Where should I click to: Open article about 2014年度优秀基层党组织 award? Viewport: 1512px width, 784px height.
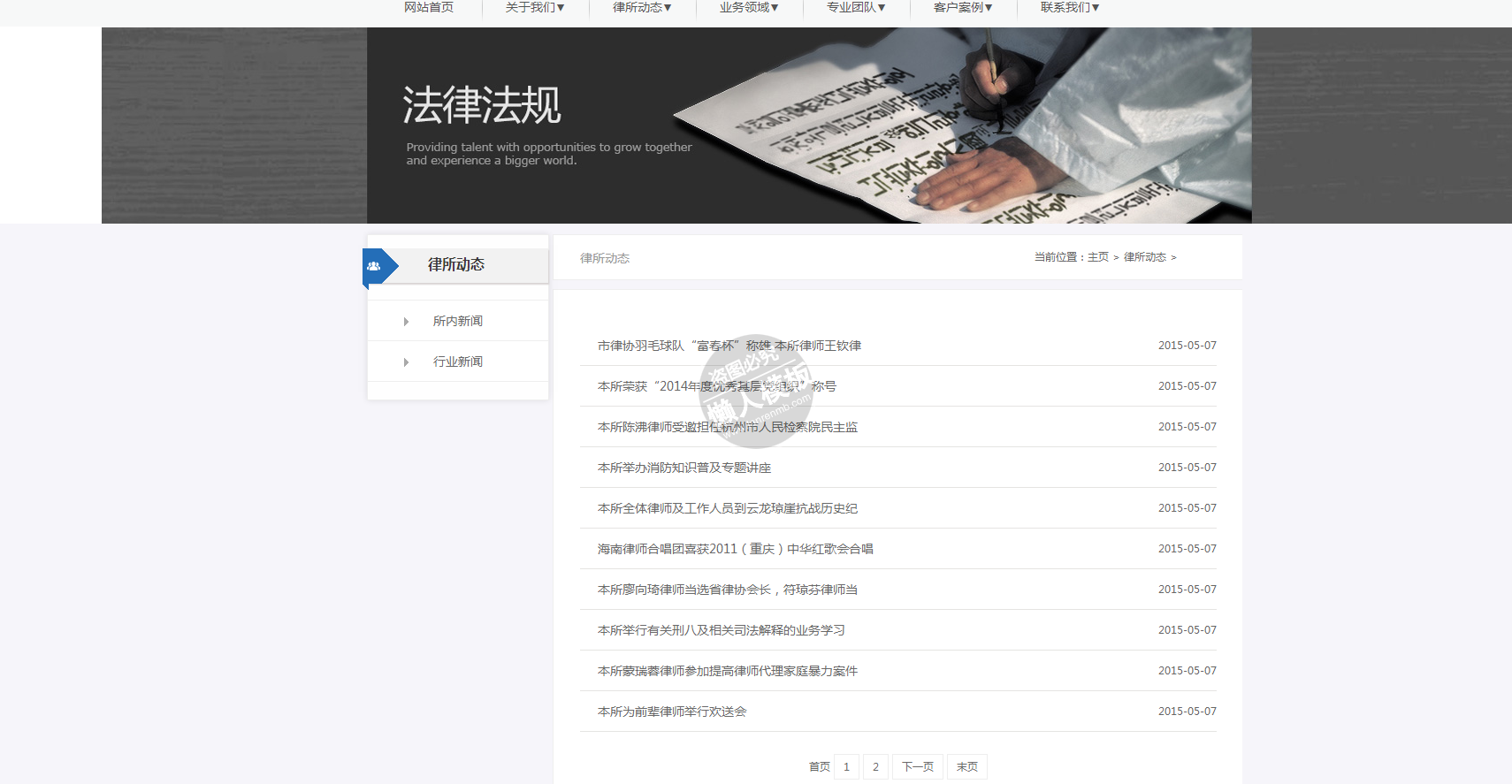pyautogui.click(x=716, y=386)
